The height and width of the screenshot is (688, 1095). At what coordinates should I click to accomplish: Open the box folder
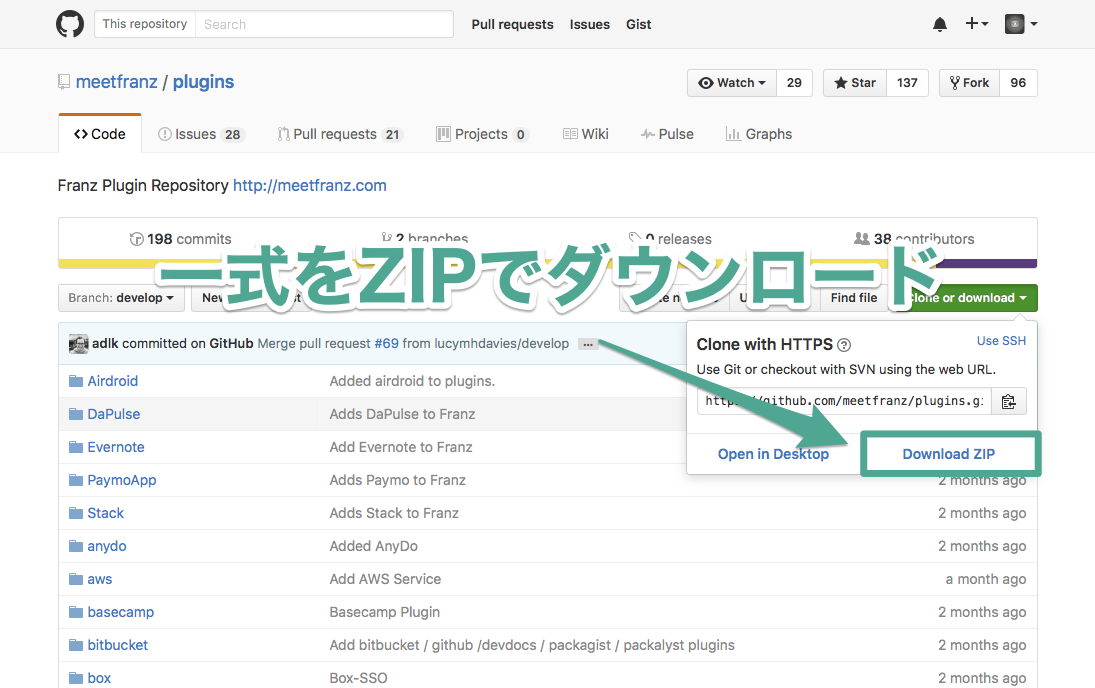point(99,678)
